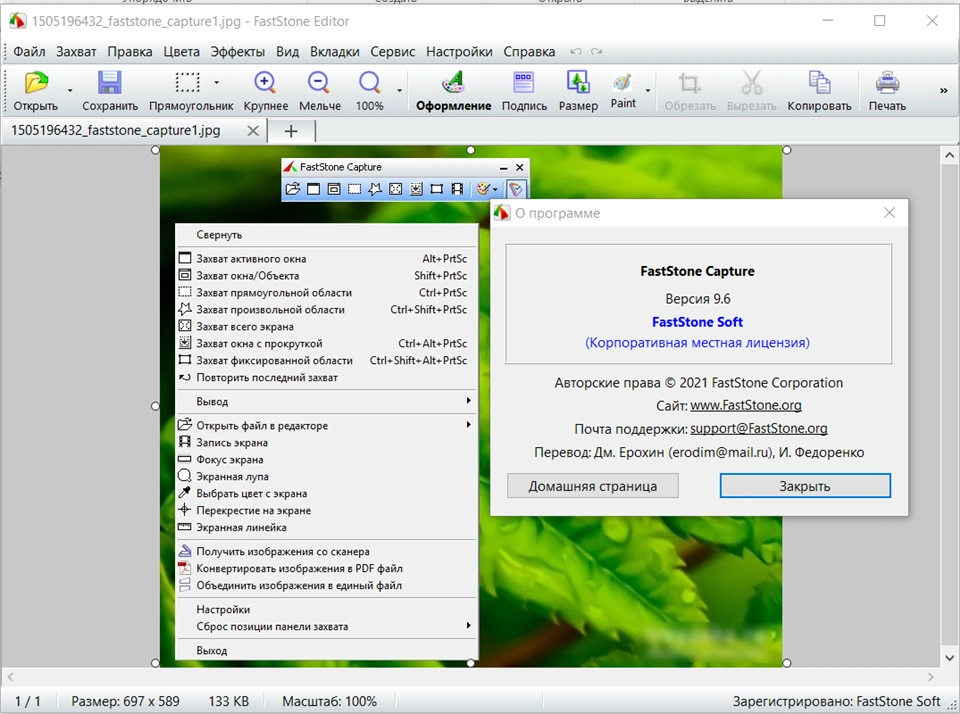Click the support@FastStone.org email link
Screen dimensions: 960x714
(759, 429)
